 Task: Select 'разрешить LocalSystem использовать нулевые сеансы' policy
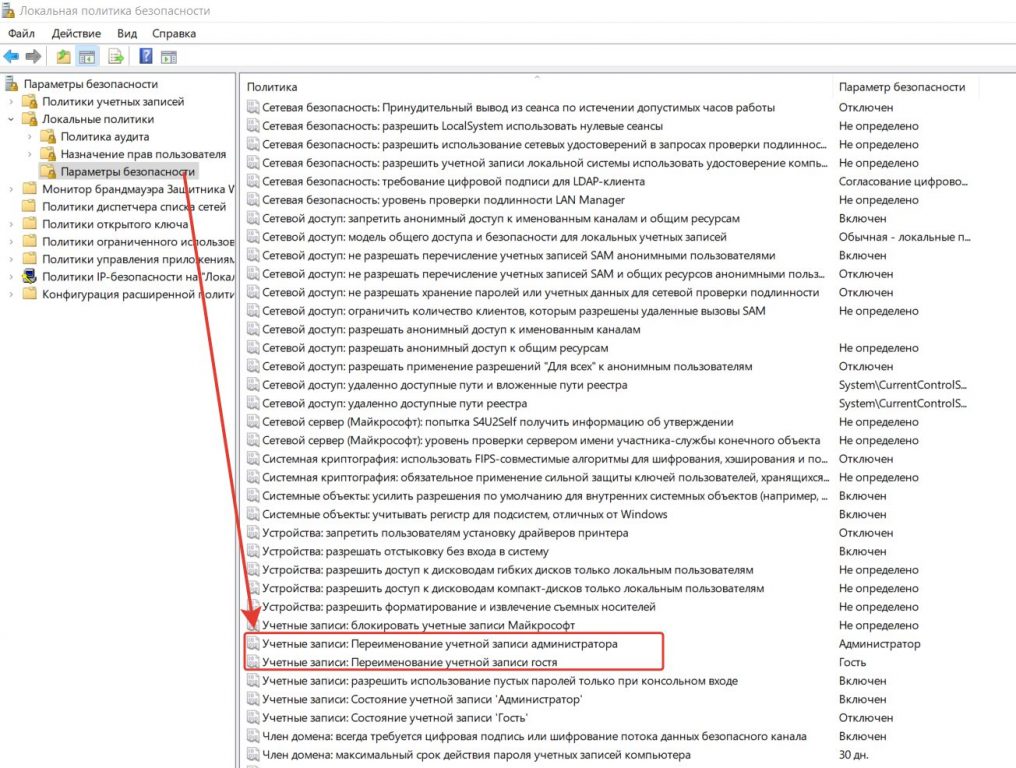463,126
